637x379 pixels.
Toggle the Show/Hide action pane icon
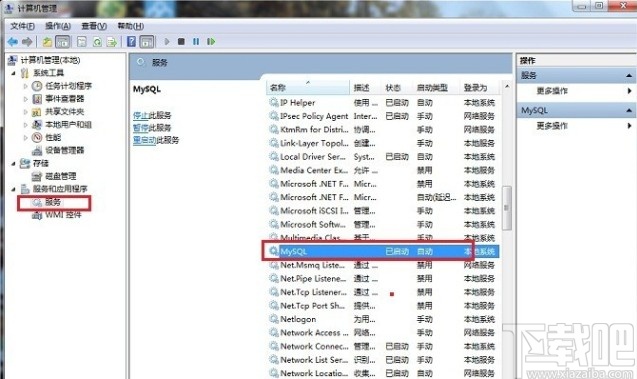point(147,41)
